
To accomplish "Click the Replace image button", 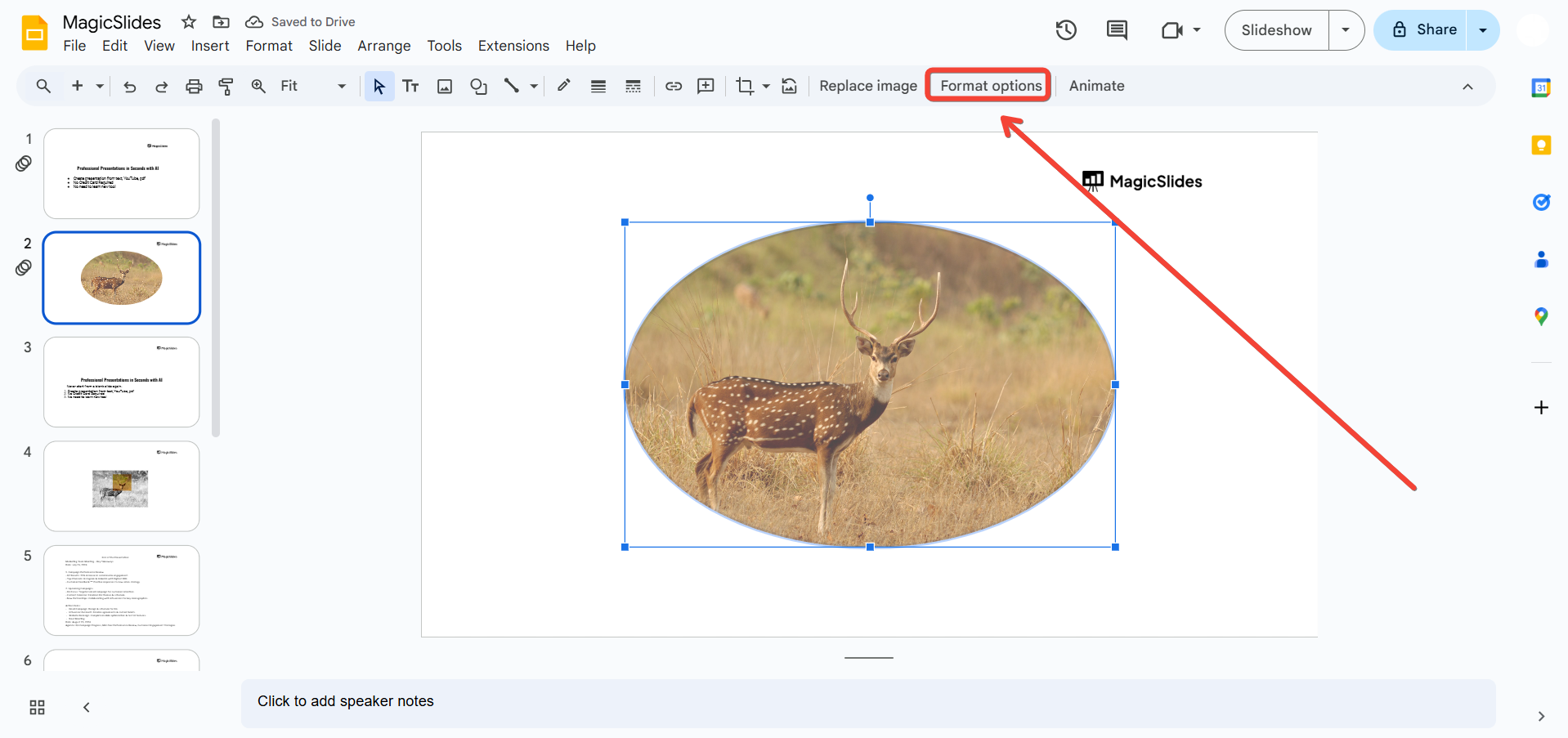I will click(x=867, y=86).
